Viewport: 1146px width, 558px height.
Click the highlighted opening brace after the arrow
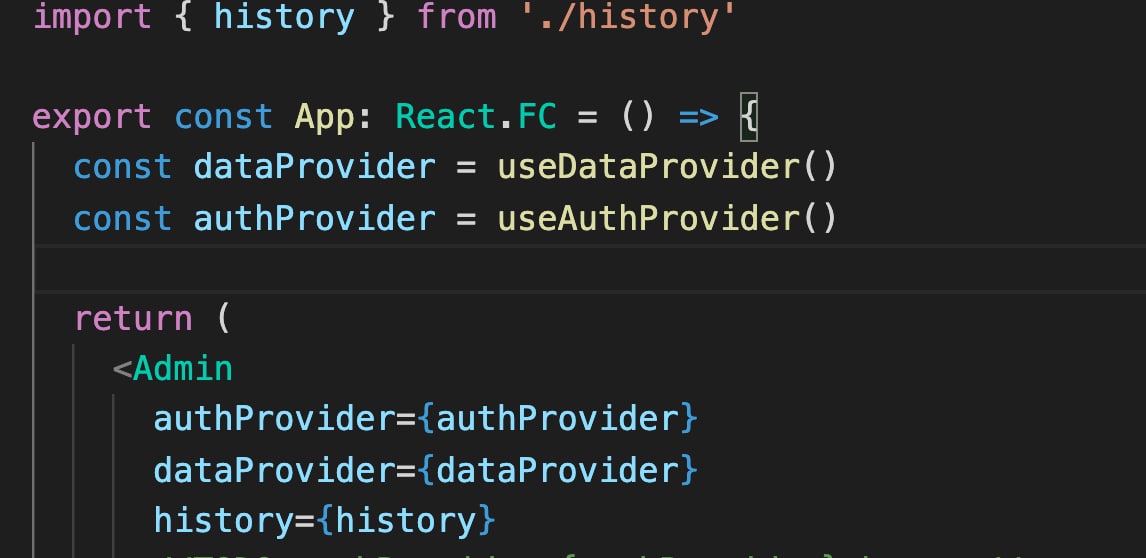[749, 117]
